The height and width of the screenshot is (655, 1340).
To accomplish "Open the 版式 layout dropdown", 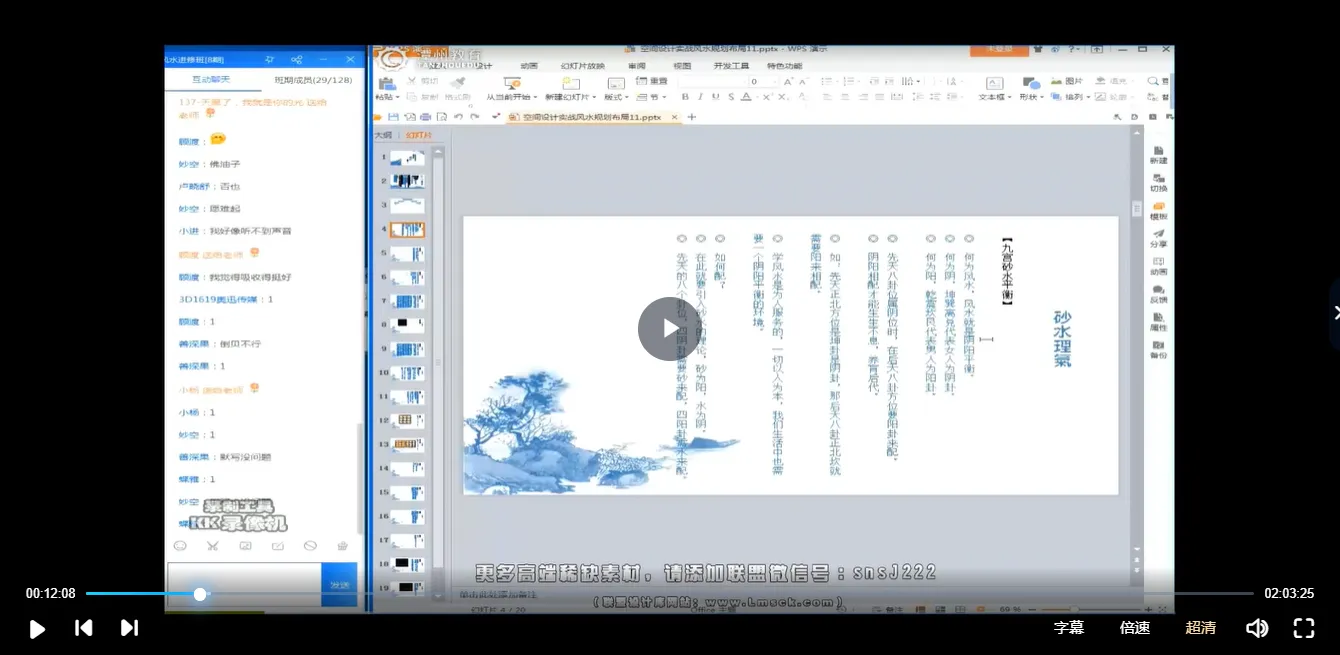I will tap(616, 97).
